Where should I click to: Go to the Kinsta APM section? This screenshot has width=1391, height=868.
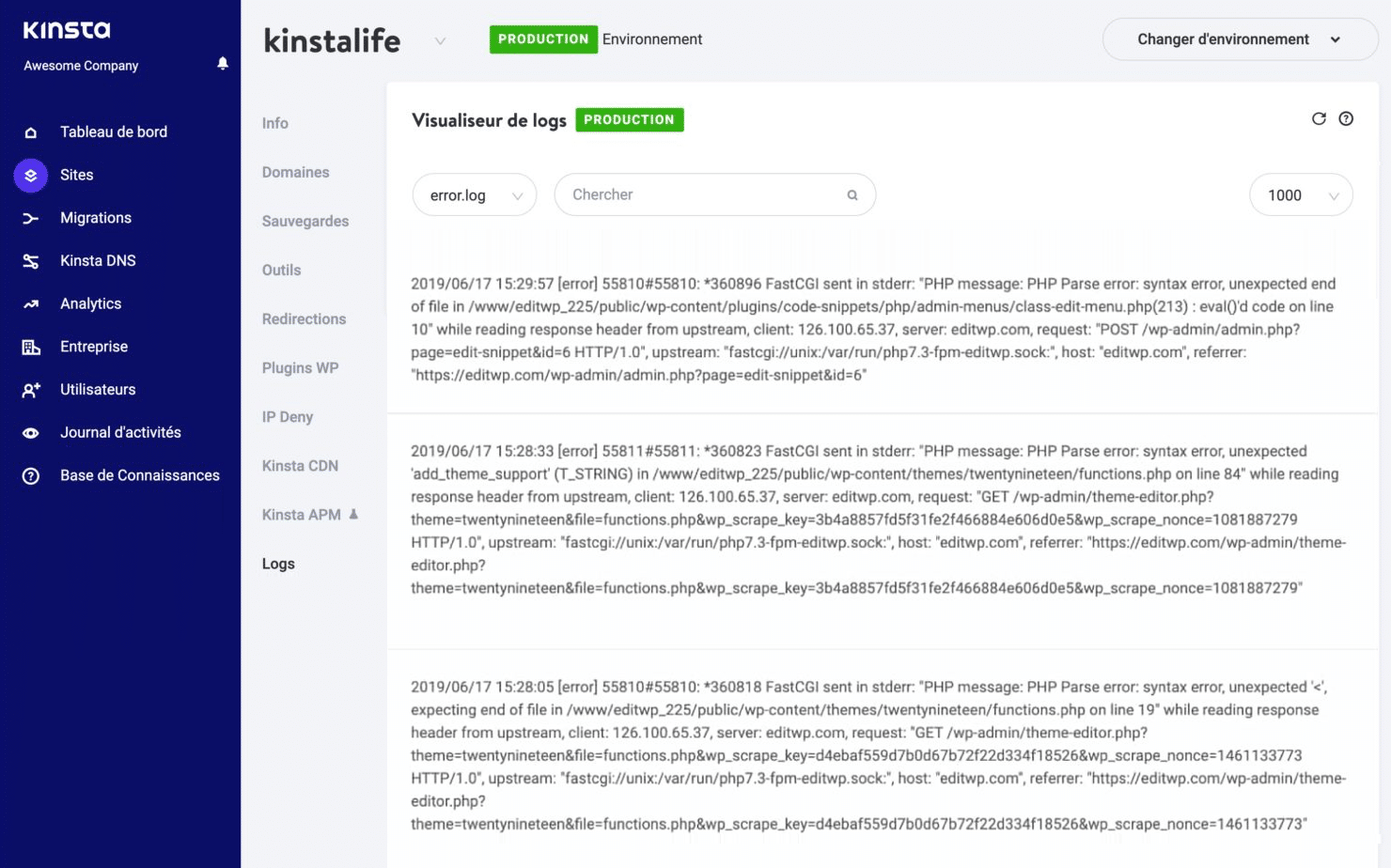(301, 515)
